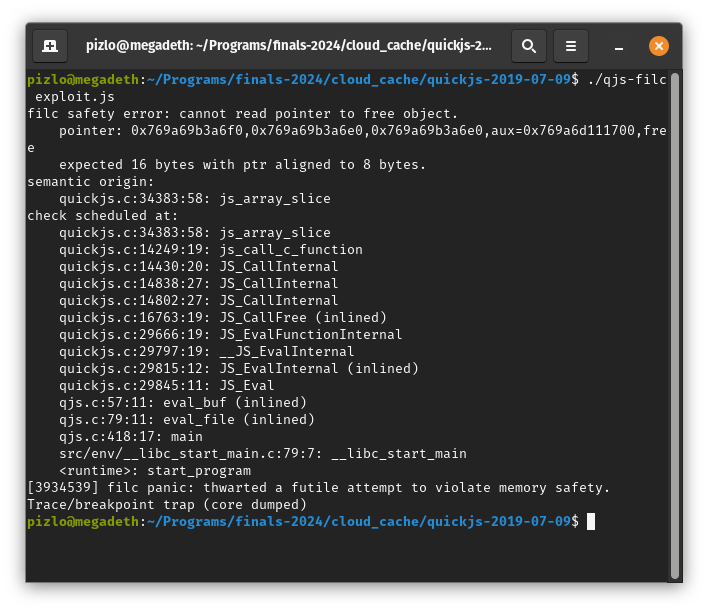
Task: Click the 'exploit.js' argument text
Action: [75, 97]
